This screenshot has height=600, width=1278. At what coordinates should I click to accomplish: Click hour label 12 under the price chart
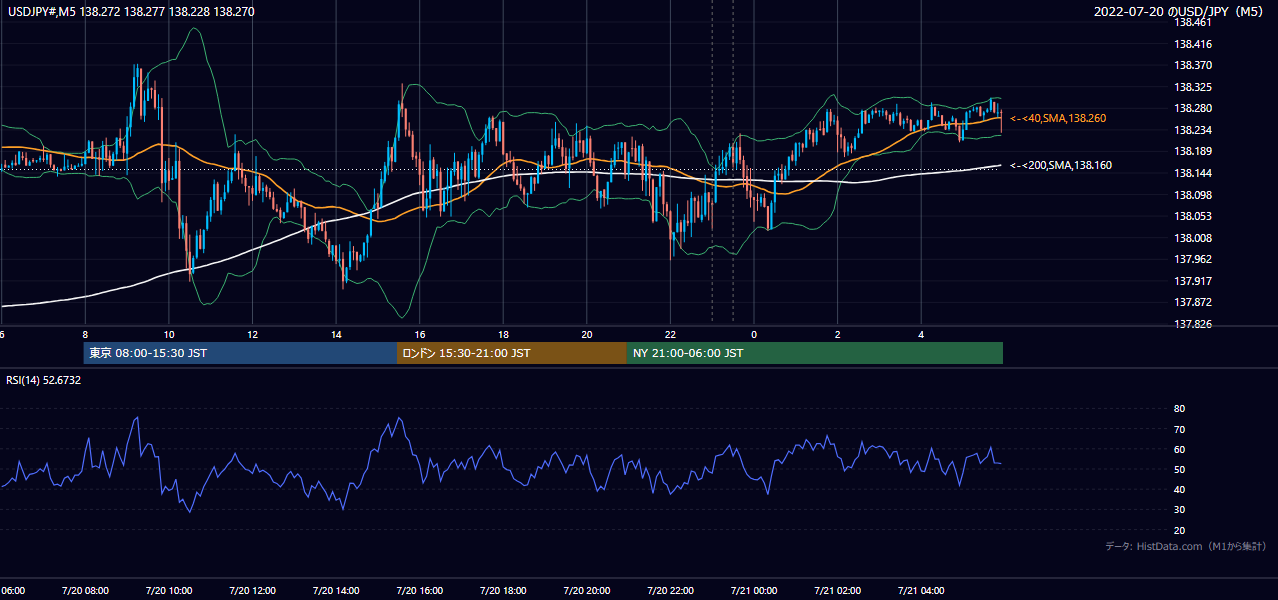point(252,335)
